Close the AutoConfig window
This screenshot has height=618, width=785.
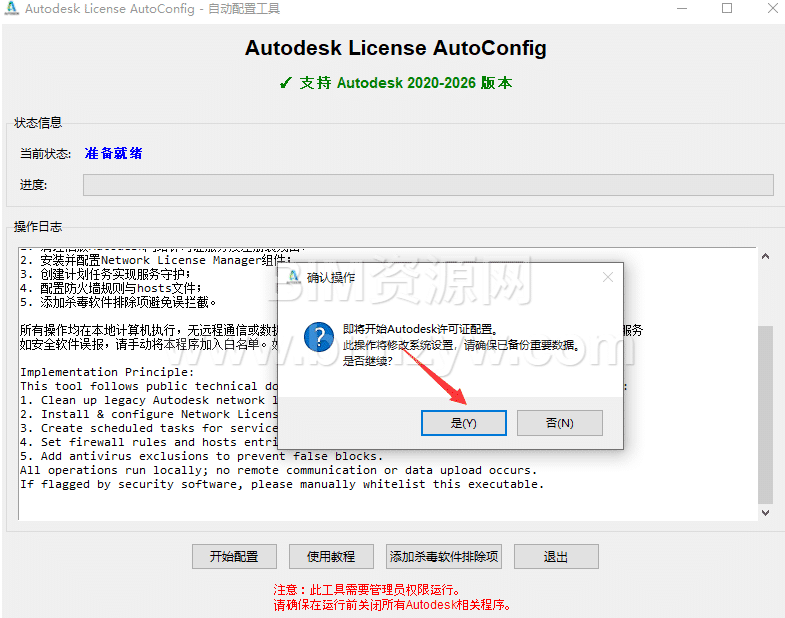point(771,9)
